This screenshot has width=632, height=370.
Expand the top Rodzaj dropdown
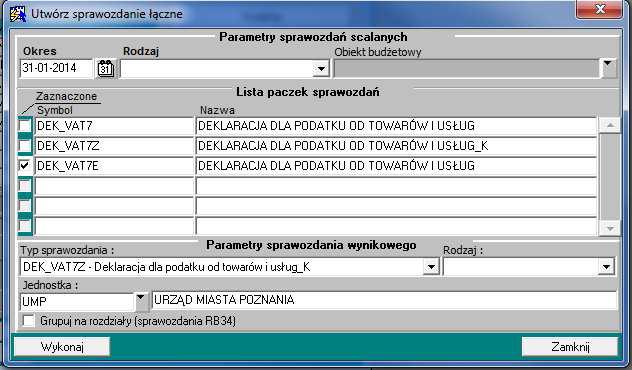coord(321,69)
